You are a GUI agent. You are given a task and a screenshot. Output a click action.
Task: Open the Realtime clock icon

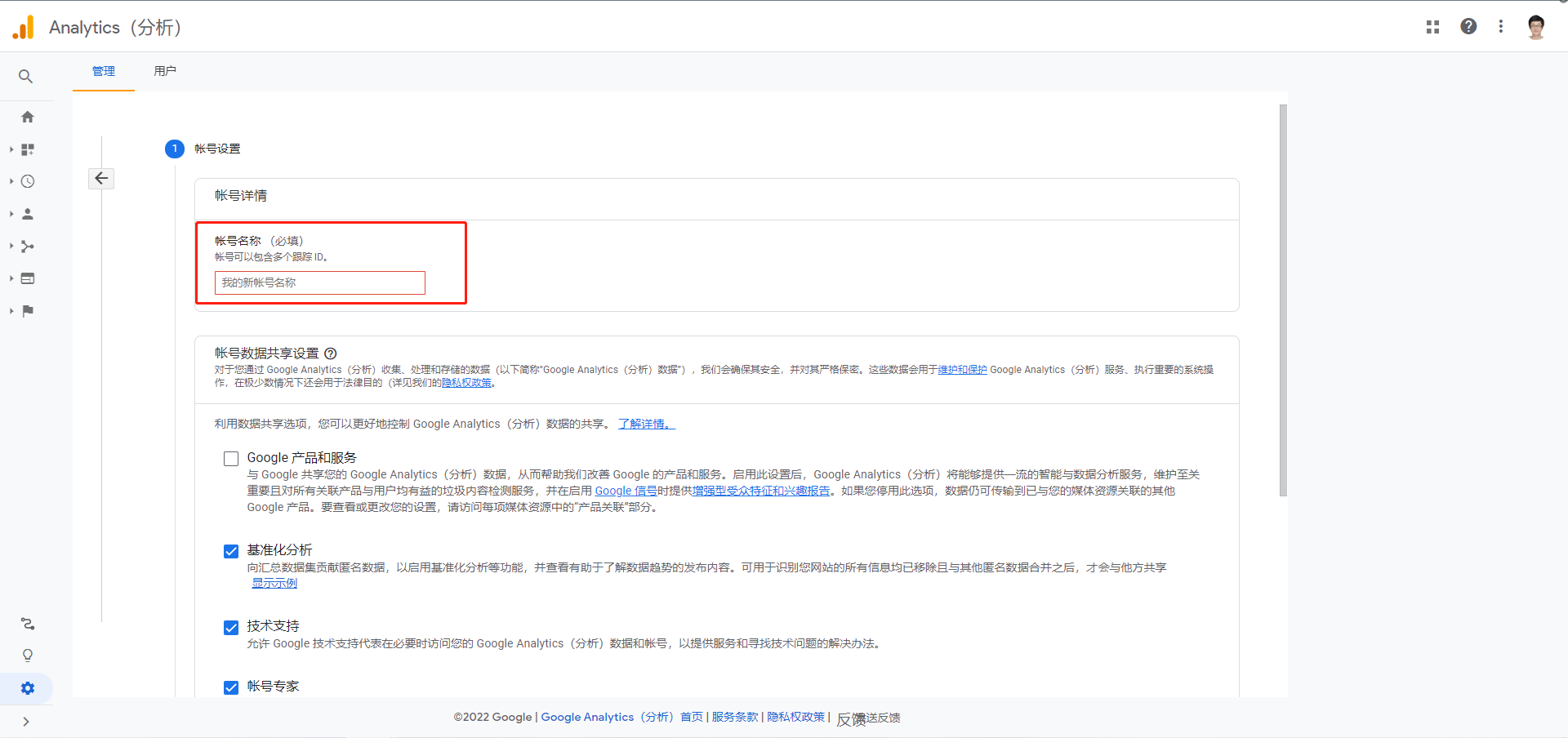tap(28, 181)
